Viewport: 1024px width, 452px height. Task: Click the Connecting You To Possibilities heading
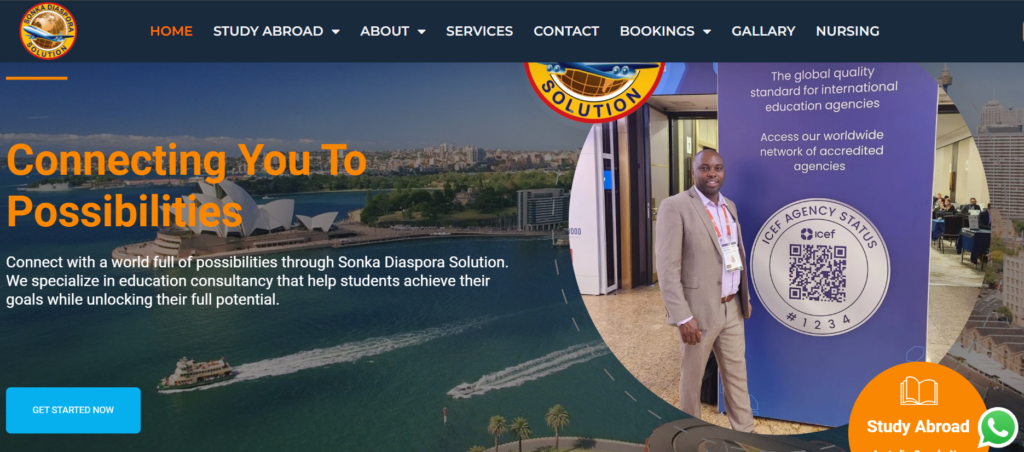(x=186, y=185)
